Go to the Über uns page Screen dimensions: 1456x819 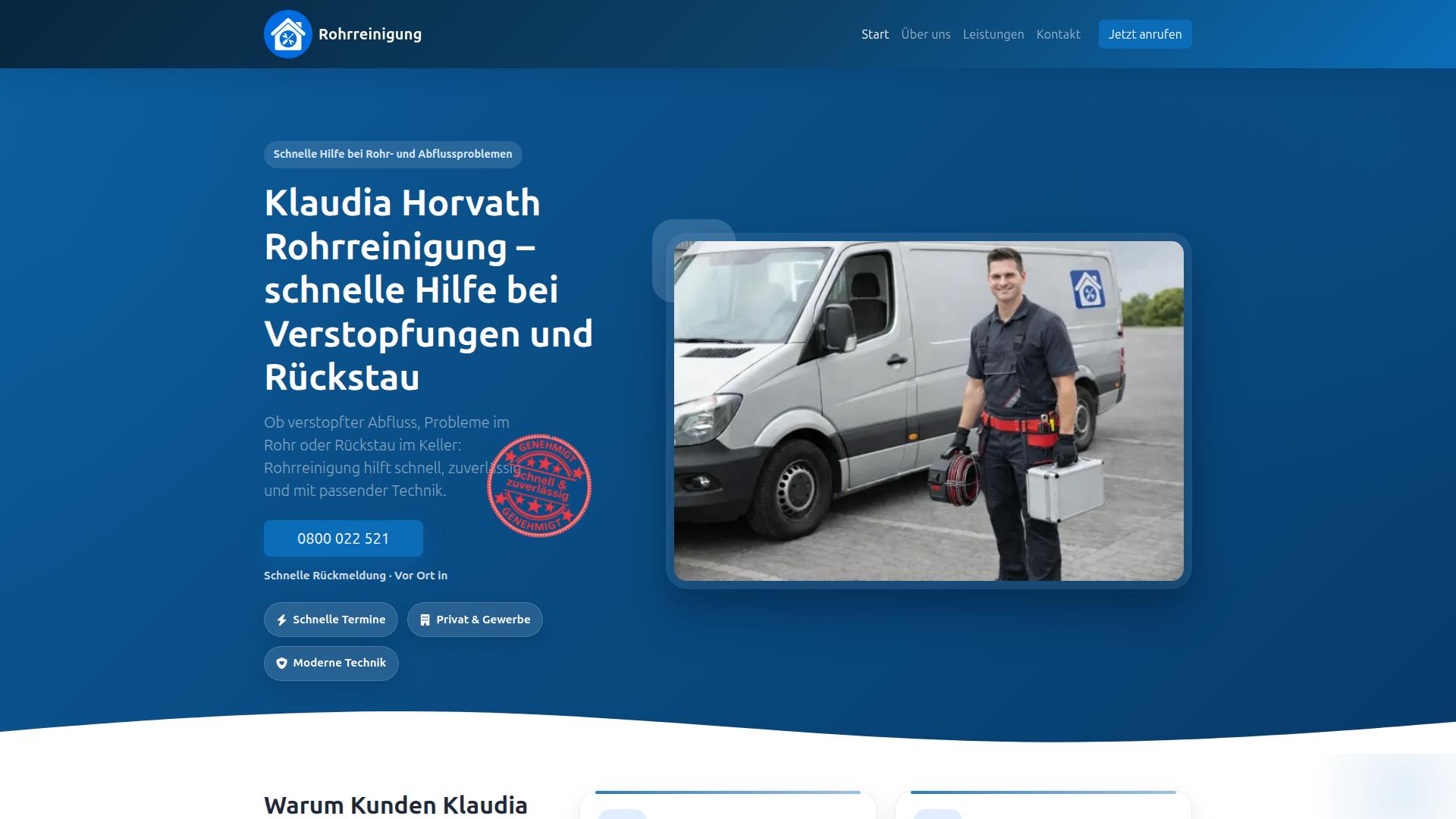[x=926, y=34]
